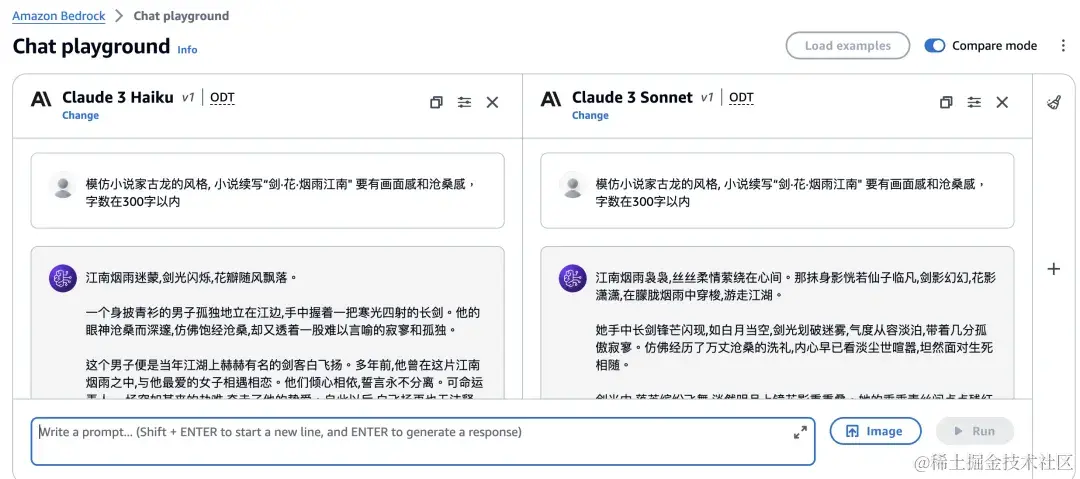The height and width of the screenshot is (479, 1080).
Task: Click the Haiku response line starting 江南烟雨迷蒙
Action: click(x=191, y=278)
